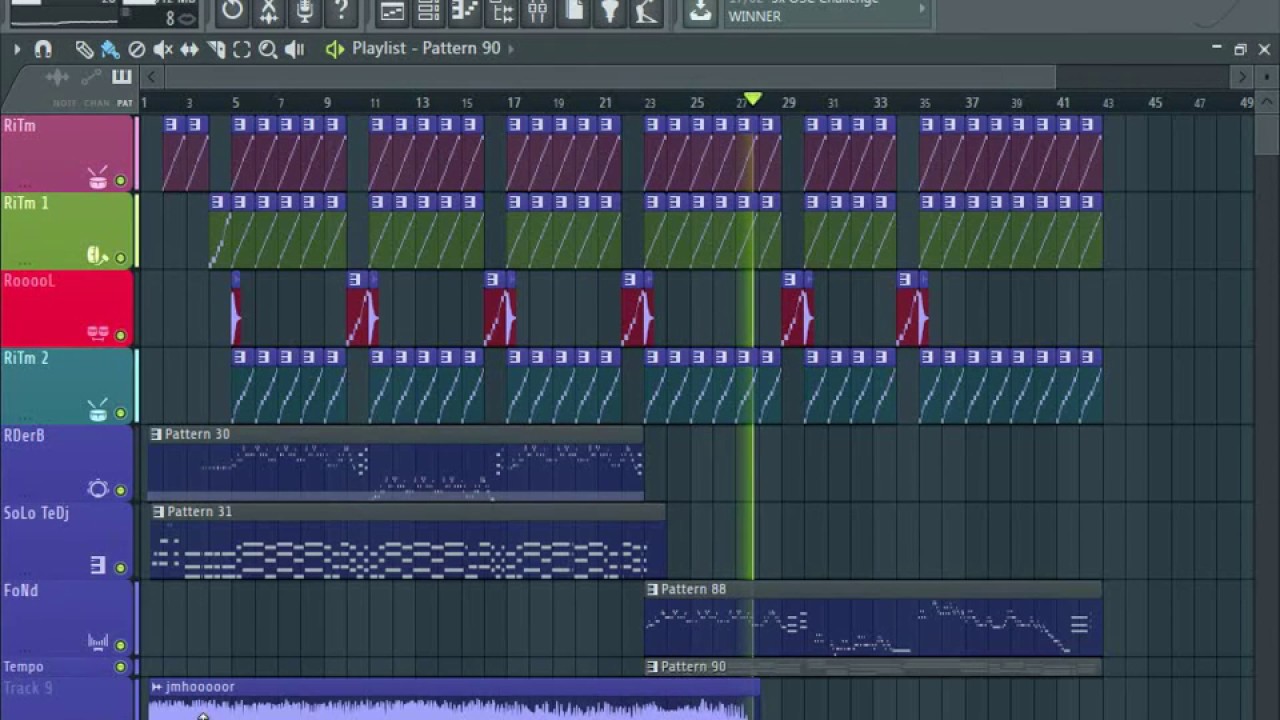Mute the Tempo track

[x=121, y=667]
